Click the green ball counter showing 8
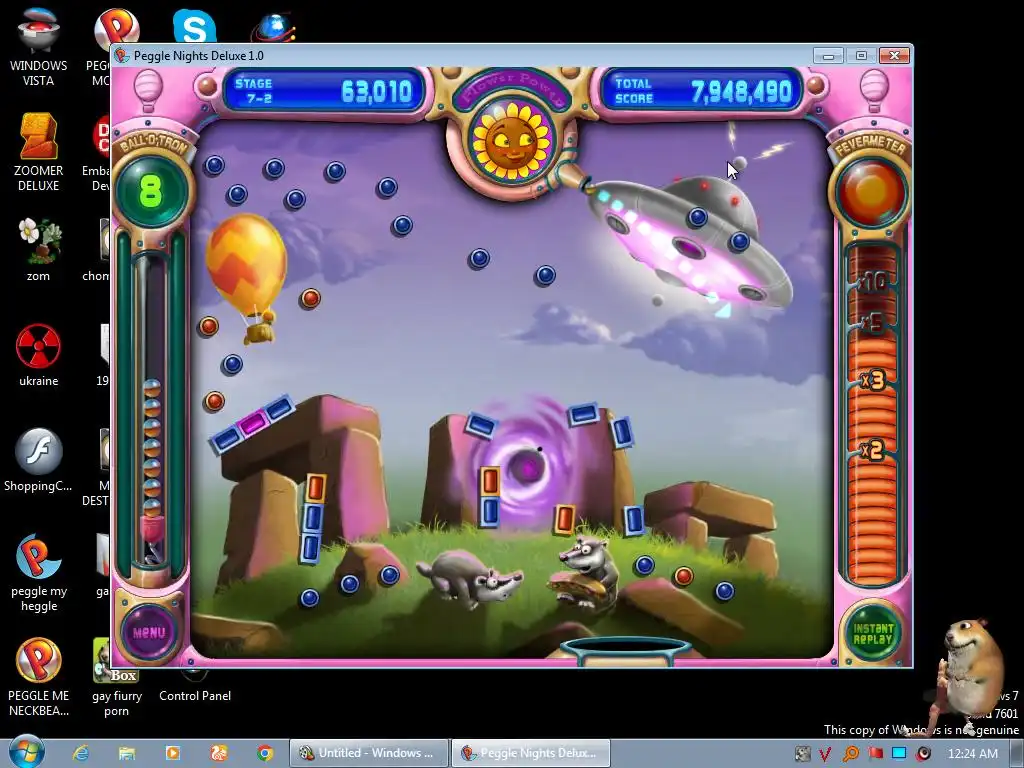Image resolution: width=1024 pixels, height=768 pixels. (x=151, y=191)
